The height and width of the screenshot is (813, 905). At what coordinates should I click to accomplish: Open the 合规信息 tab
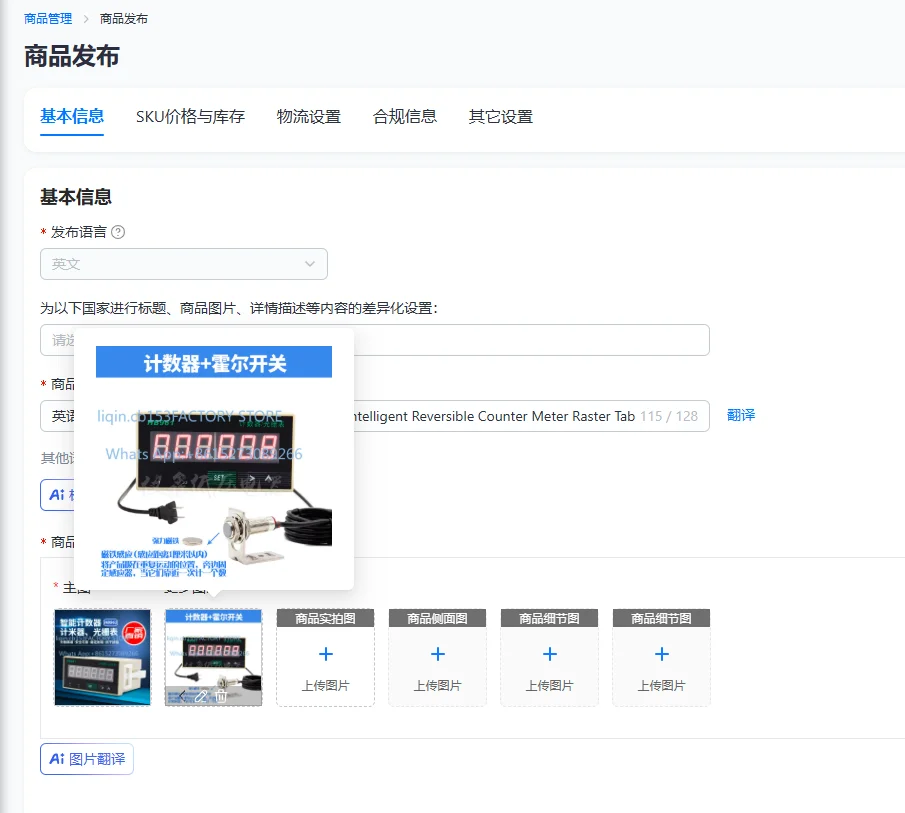click(405, 117)
